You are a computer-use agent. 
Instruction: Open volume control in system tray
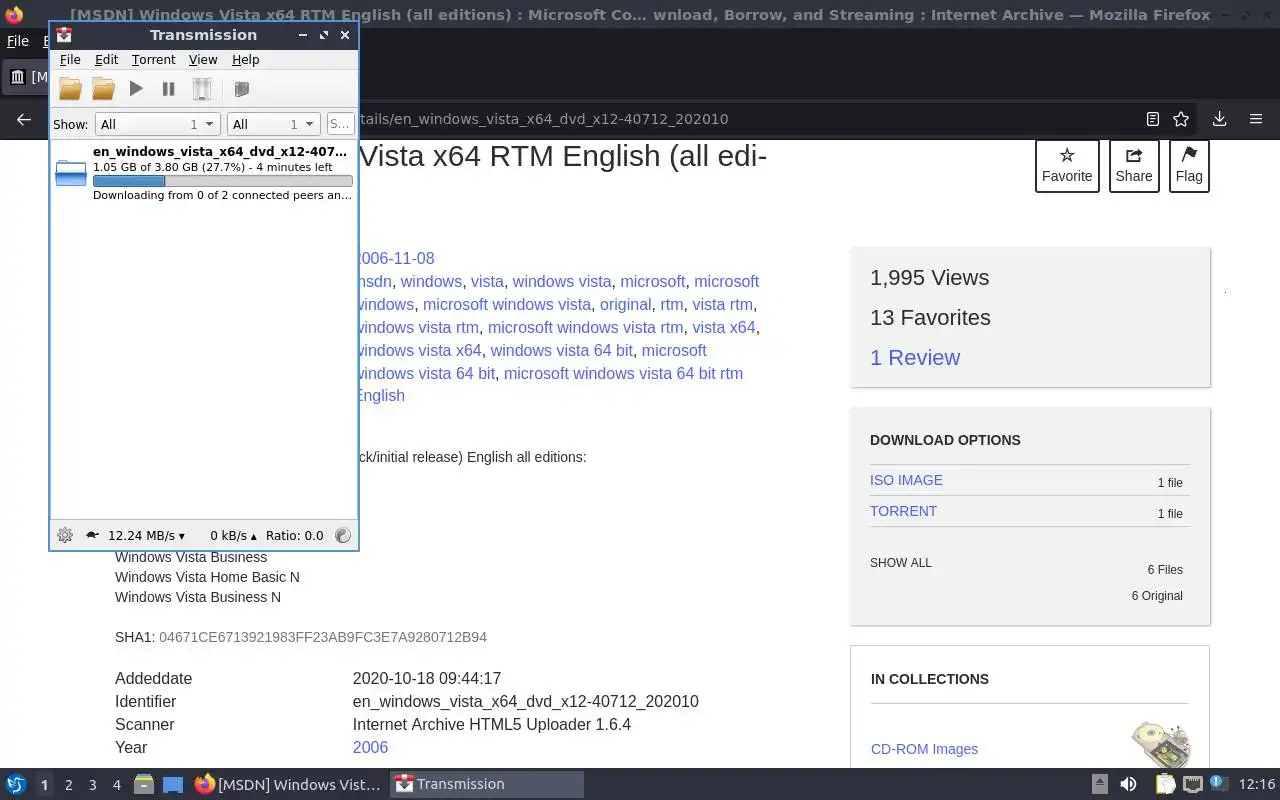(x=1128, y=785)
